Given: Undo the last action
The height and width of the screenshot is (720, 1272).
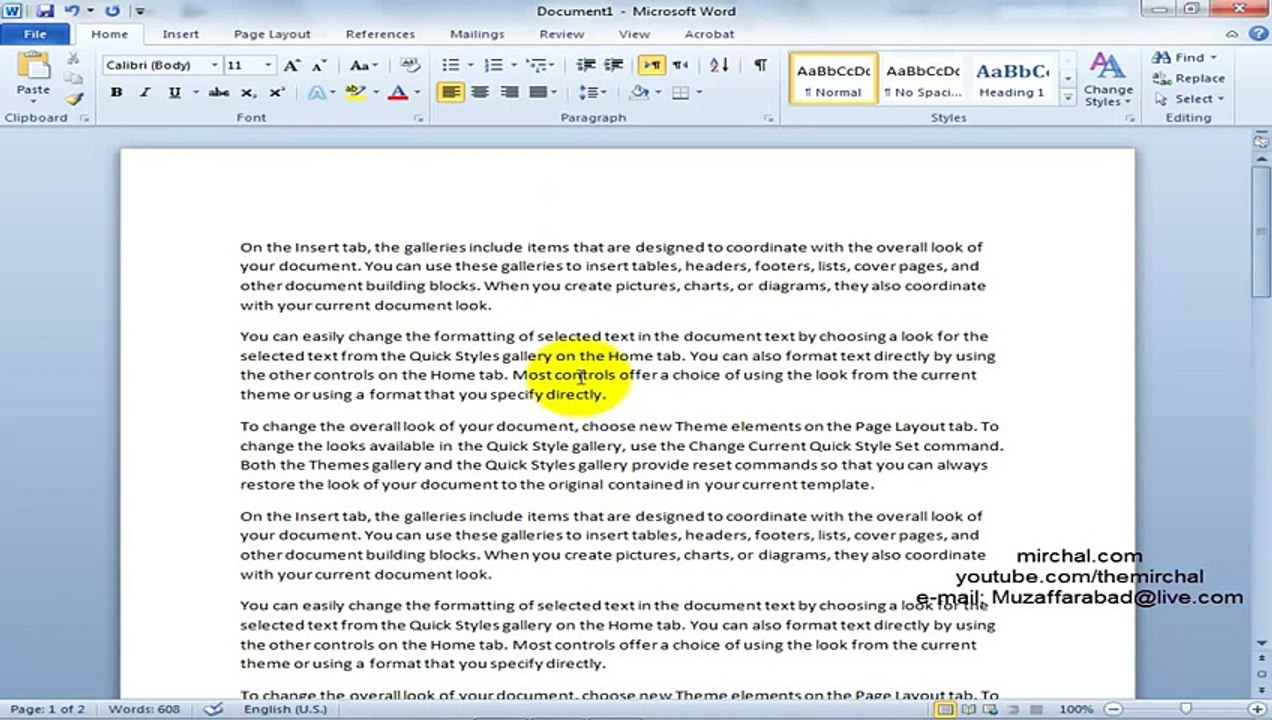Looking at the screenshot, I should click(x=72, y=11).
